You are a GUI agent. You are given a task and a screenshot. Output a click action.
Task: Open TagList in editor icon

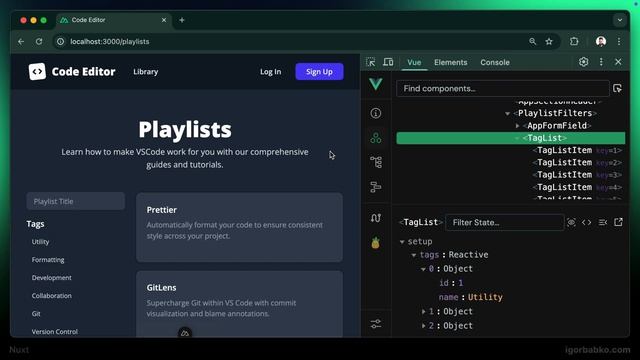pyautogui.click(x=618, y=222)
